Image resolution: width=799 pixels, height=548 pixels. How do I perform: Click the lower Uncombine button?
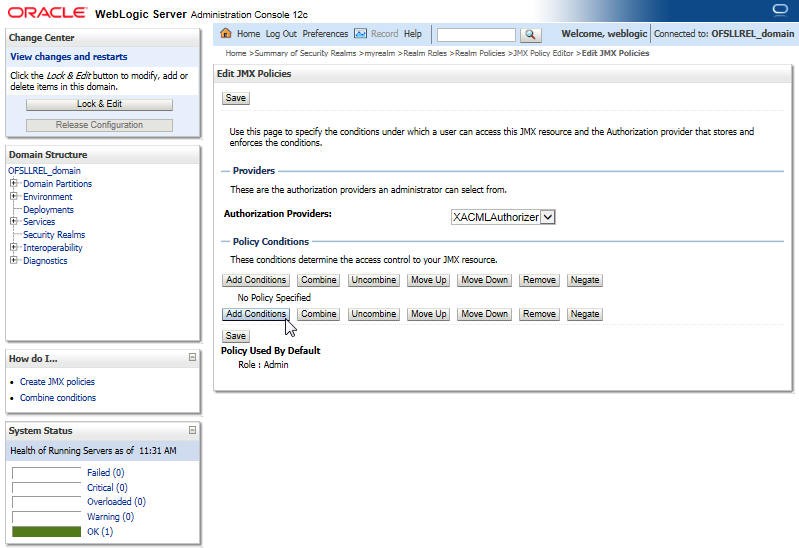pyautogui.click(x=374, y=314)
